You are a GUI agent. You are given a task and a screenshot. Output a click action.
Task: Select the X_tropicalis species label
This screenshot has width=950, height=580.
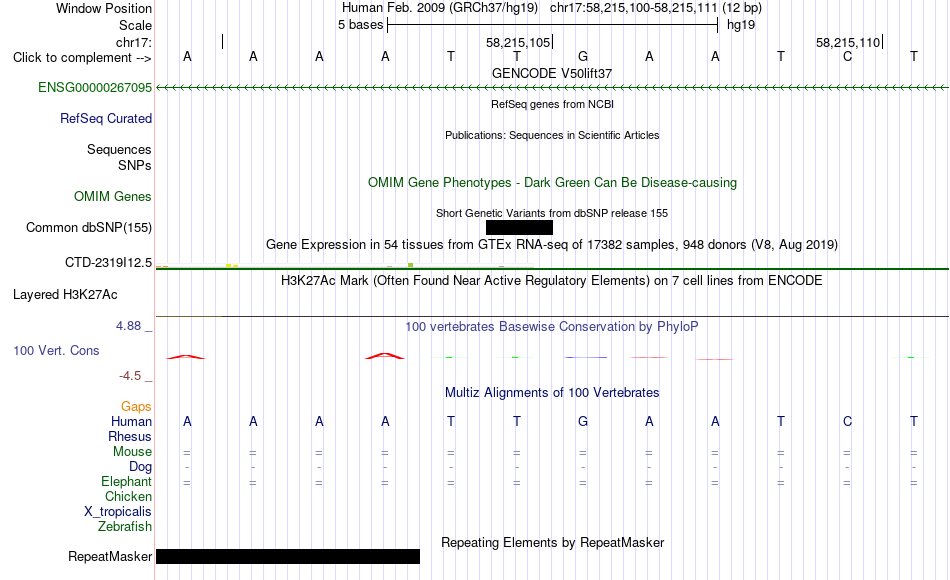(118, 512)
